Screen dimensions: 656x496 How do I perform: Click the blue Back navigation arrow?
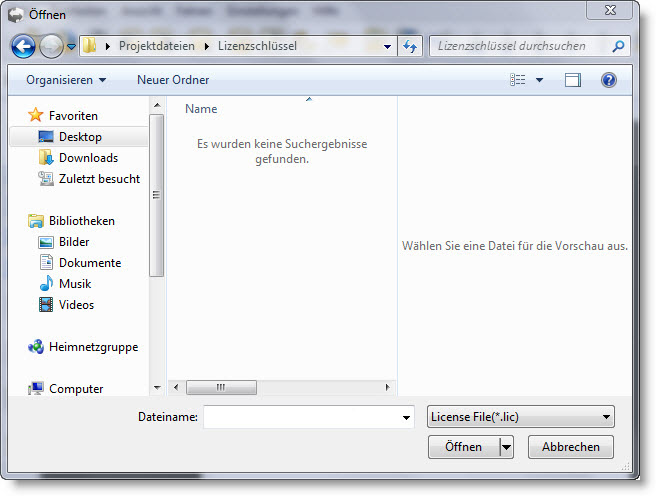[x=24, y=46]
